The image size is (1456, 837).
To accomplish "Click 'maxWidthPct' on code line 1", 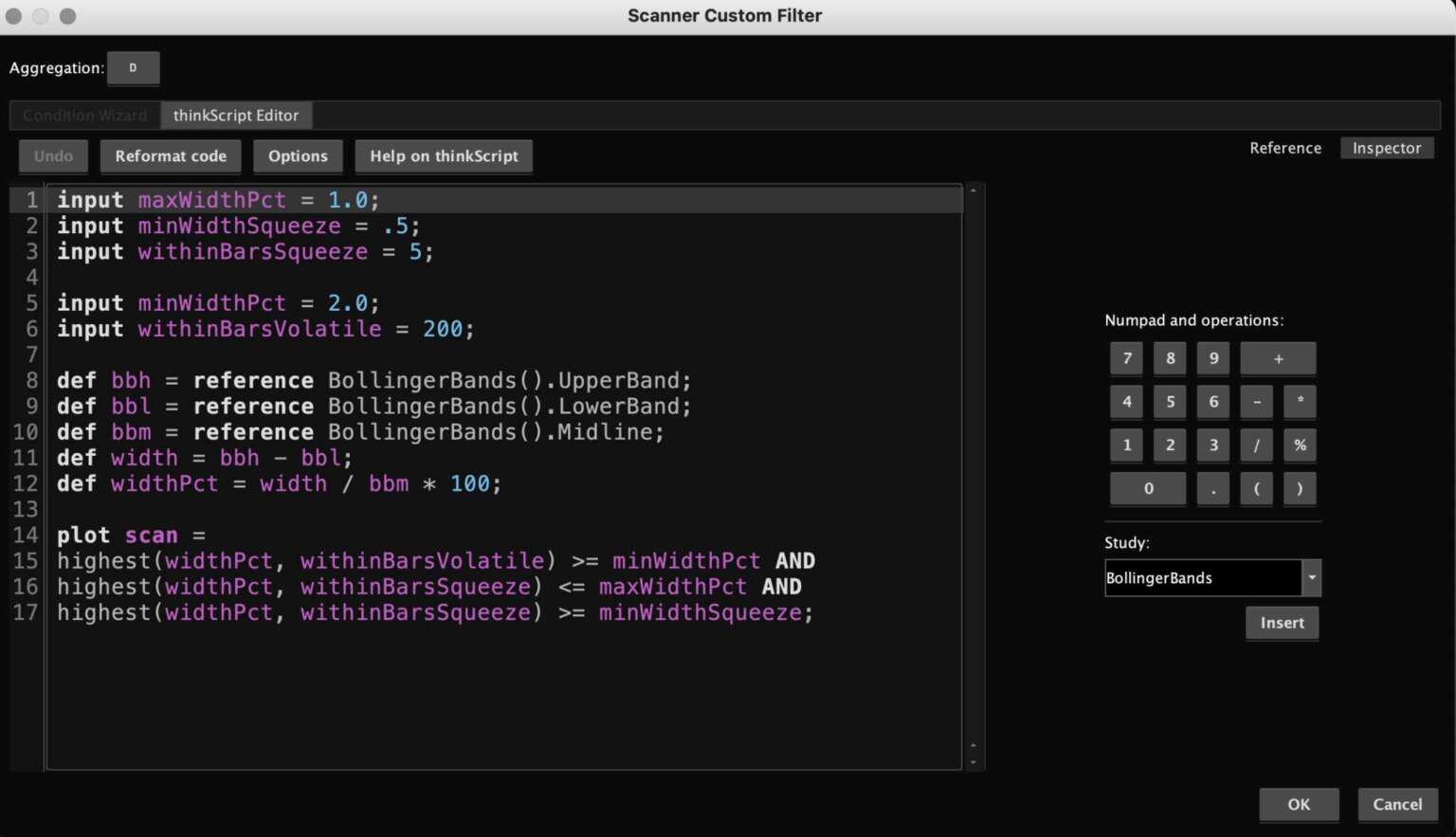I will (x=211, y=200).
